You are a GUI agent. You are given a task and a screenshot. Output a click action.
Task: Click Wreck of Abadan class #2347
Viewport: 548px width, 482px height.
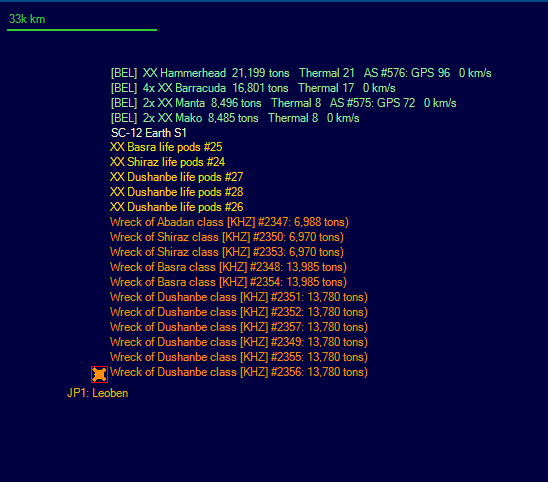pos(229,222)
